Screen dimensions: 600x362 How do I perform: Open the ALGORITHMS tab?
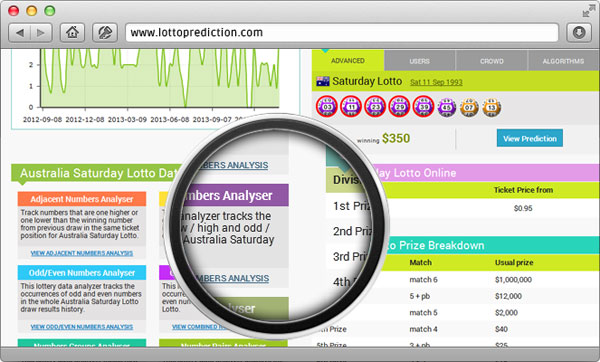pos(563,61)
